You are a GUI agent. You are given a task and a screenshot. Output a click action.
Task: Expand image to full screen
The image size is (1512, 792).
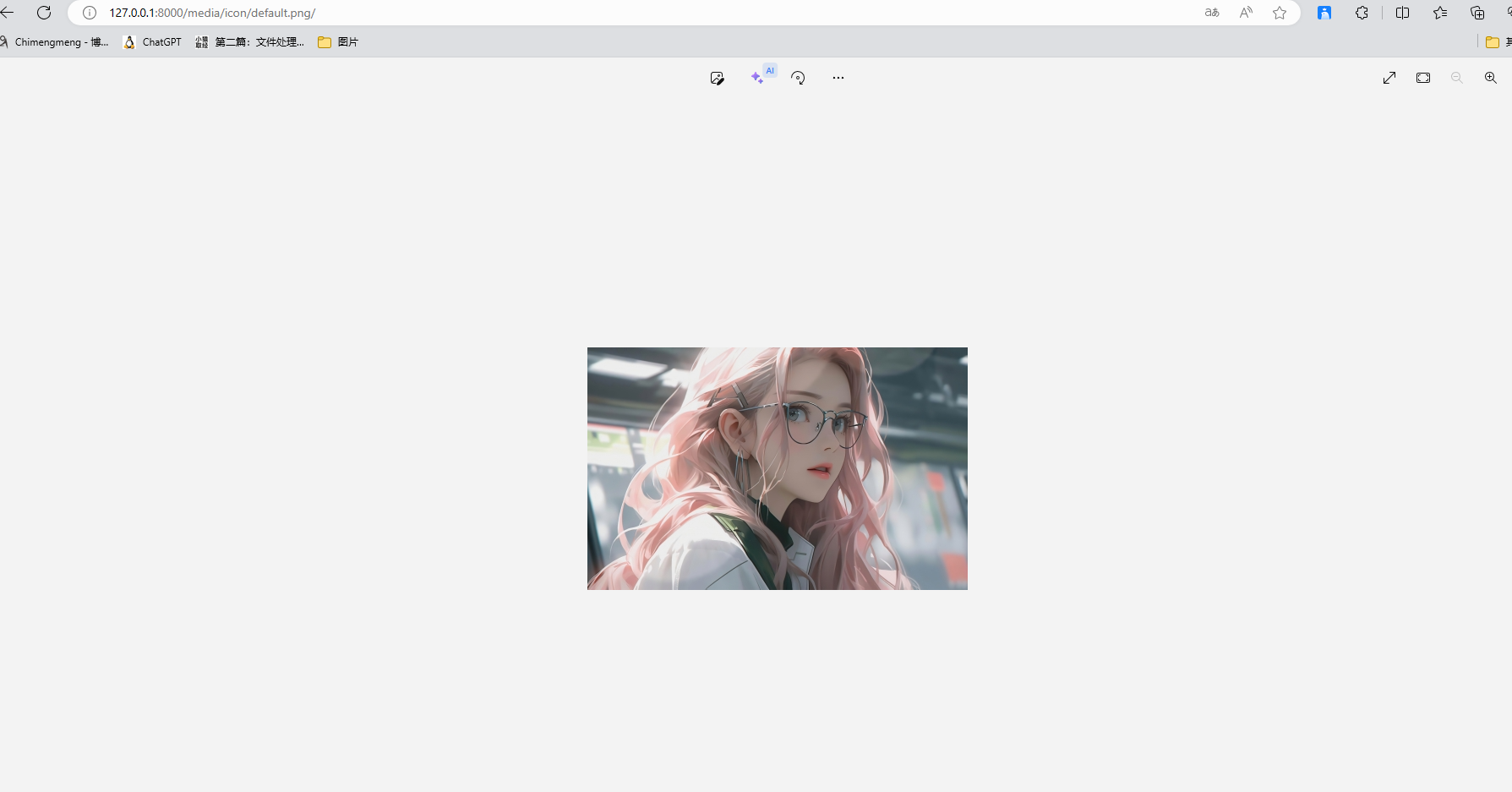[x=1389, y=78]
